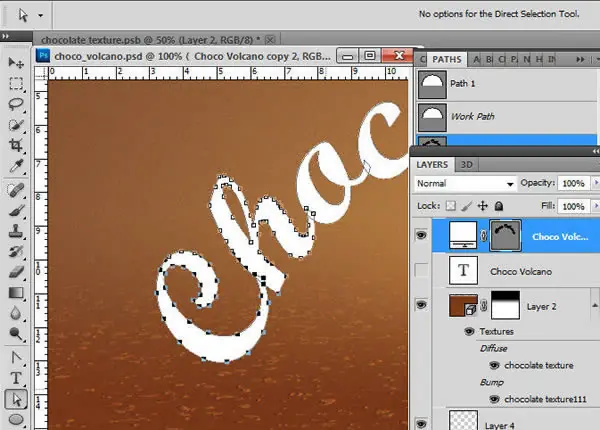The image size is (600, 430).
Task: Select the Rectangular Marquee tool
Action: [x=16, y=83]
